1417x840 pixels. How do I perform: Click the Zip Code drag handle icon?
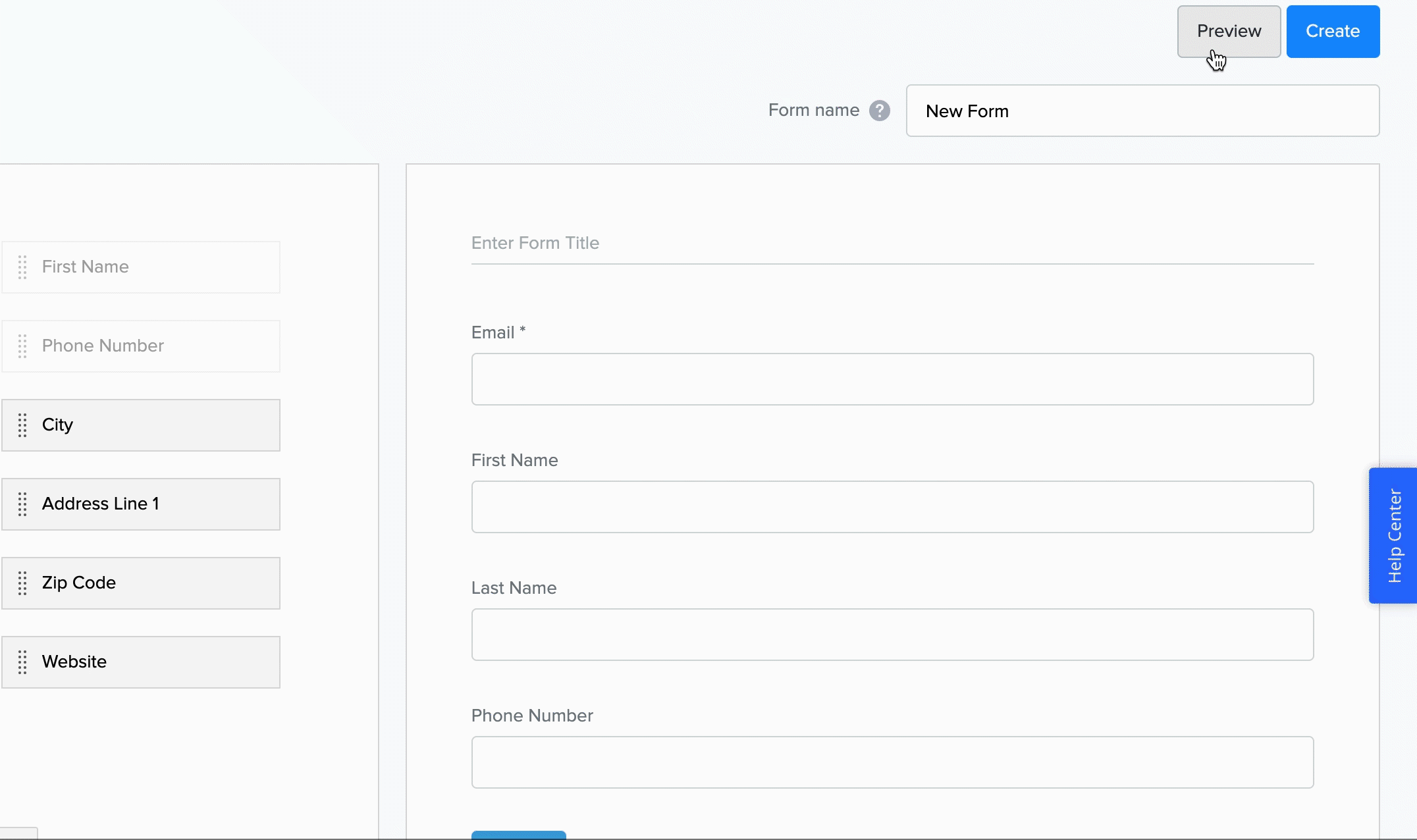click(x=22, y=583)
